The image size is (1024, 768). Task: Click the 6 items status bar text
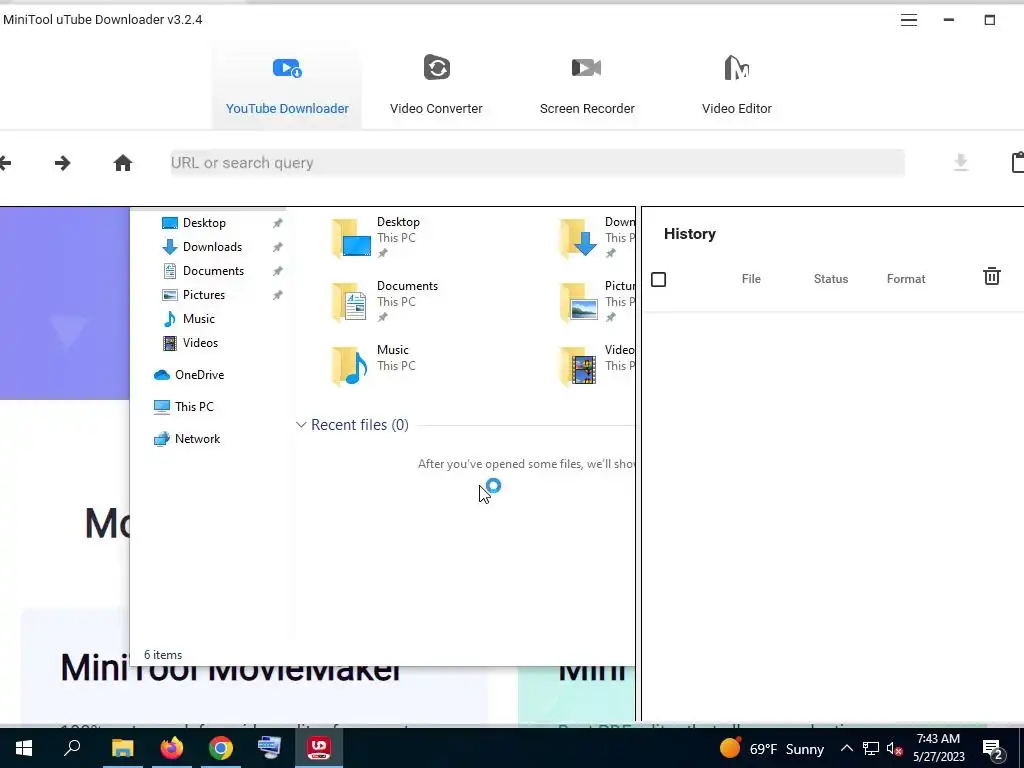coord(163,655)
